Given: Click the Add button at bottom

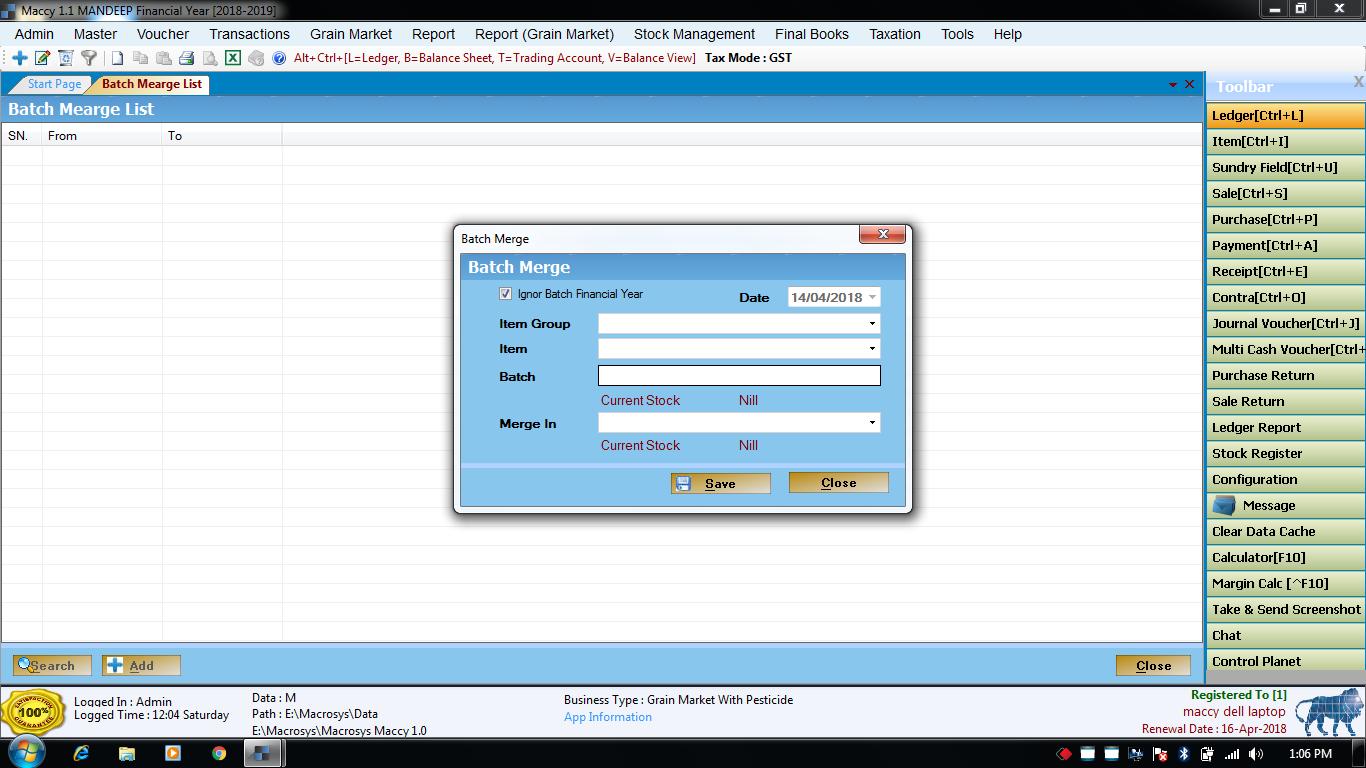Looking at the screenshot, I should [141, 665].
